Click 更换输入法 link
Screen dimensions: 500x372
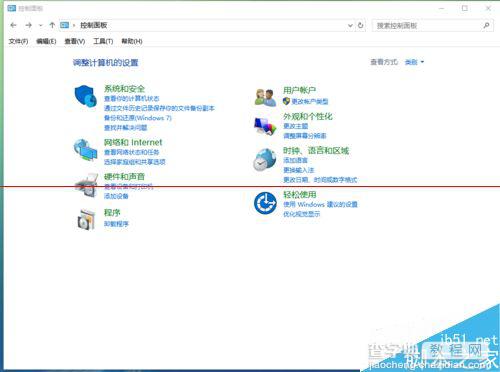[299, 170]
